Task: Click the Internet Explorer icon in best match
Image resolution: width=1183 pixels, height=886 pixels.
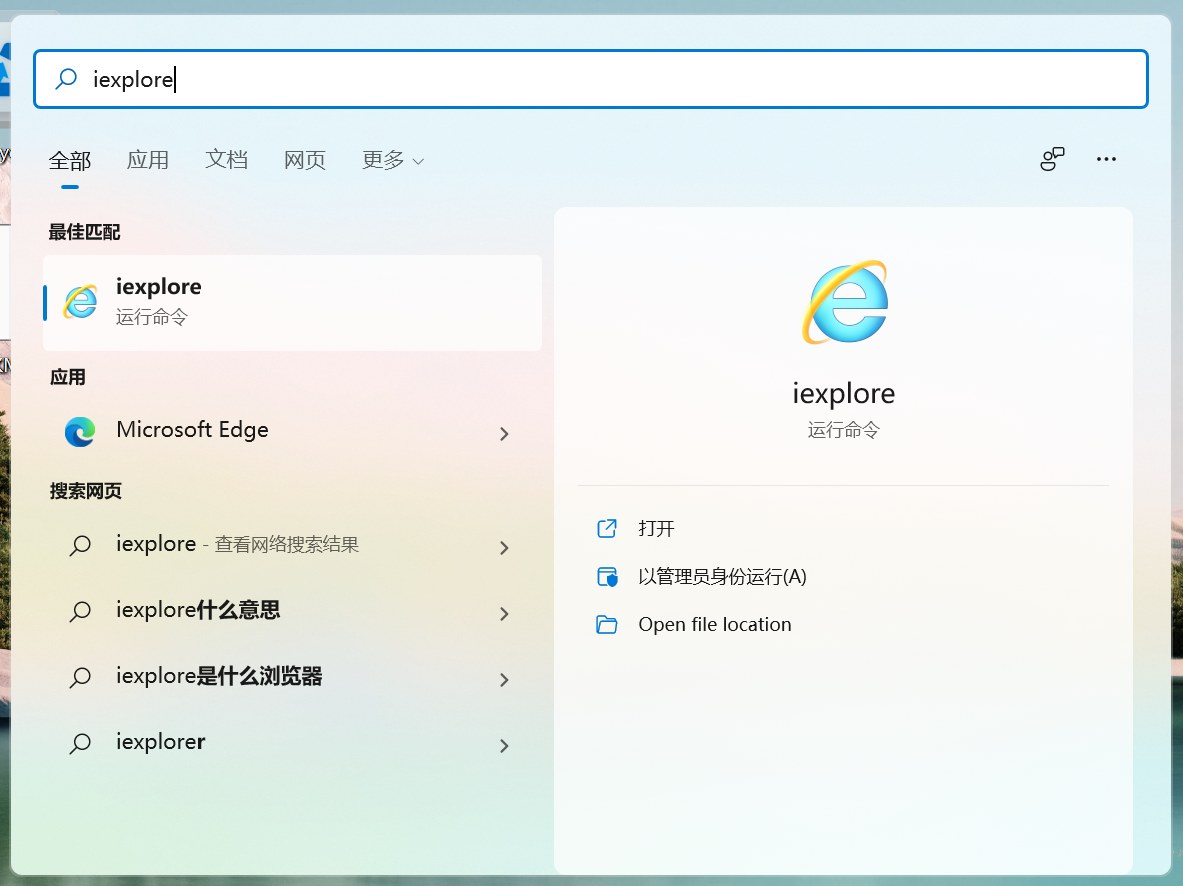Action: (x=81, y=302)
